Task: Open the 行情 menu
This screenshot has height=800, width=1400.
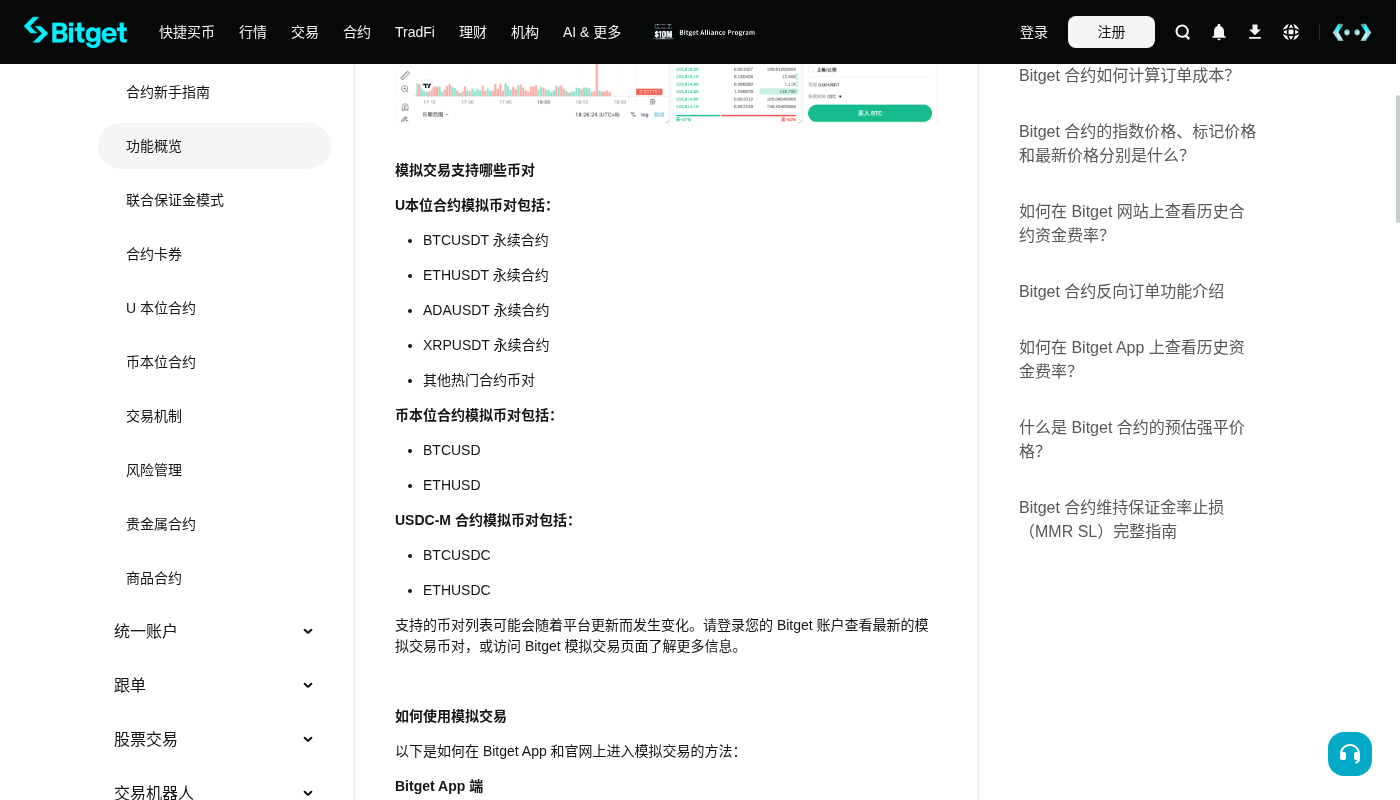Action: [253, 32]
